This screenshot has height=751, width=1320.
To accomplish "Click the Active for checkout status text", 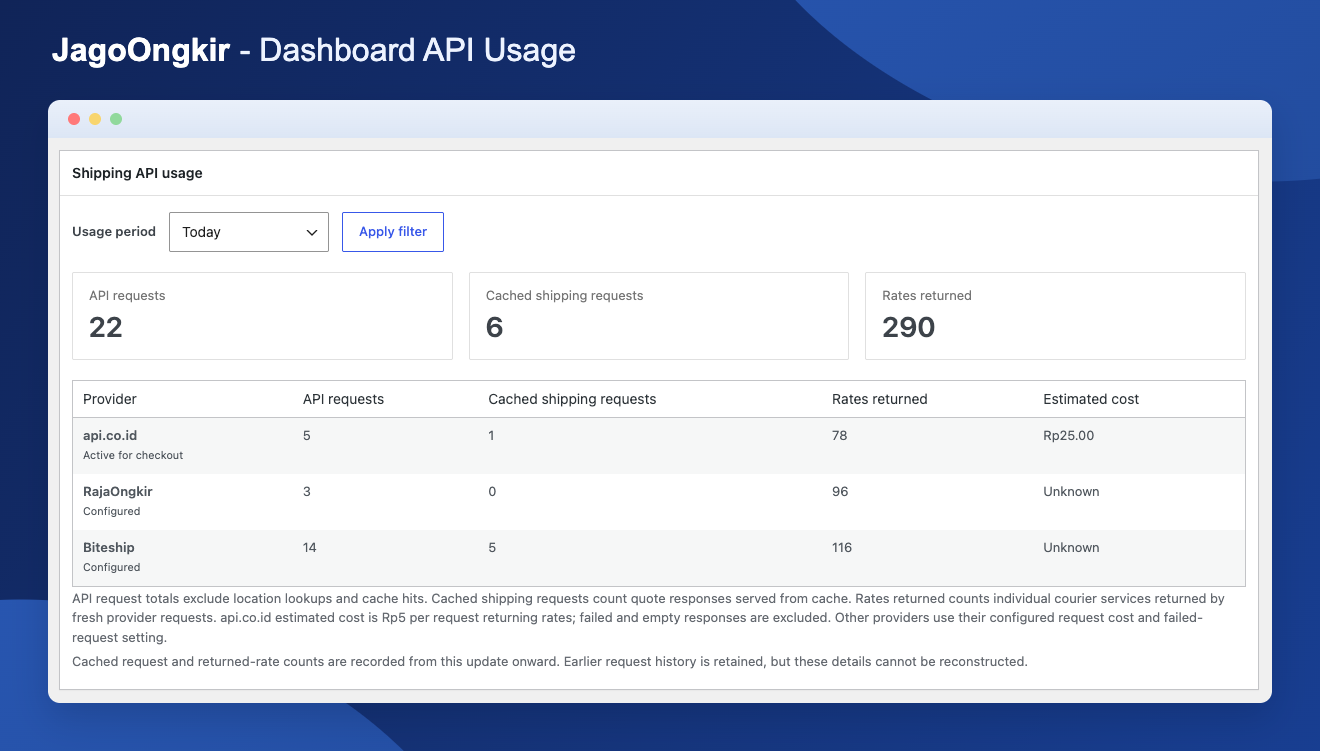I will [133, 455].
